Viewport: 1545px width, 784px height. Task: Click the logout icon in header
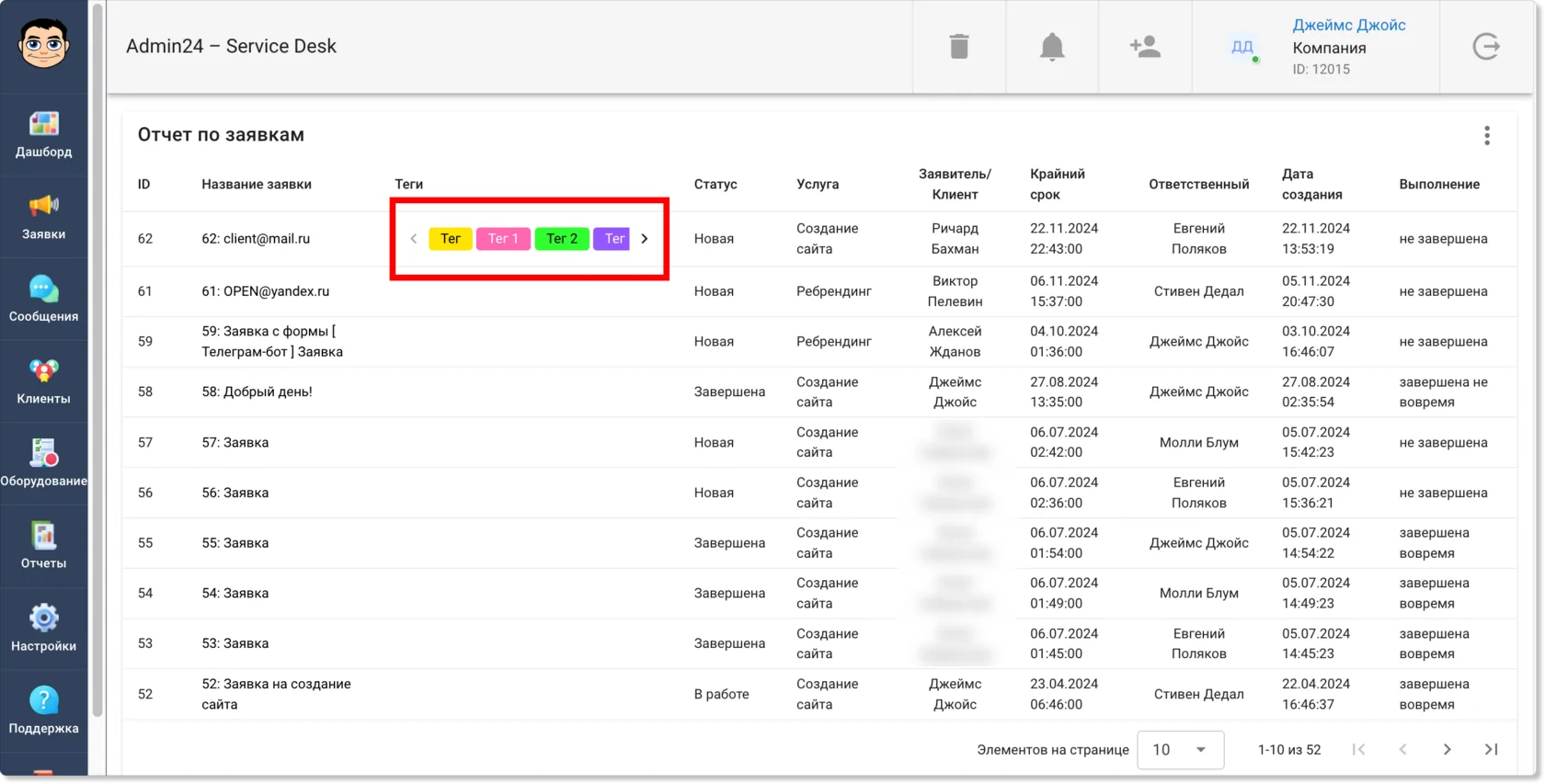point(1486,46)
